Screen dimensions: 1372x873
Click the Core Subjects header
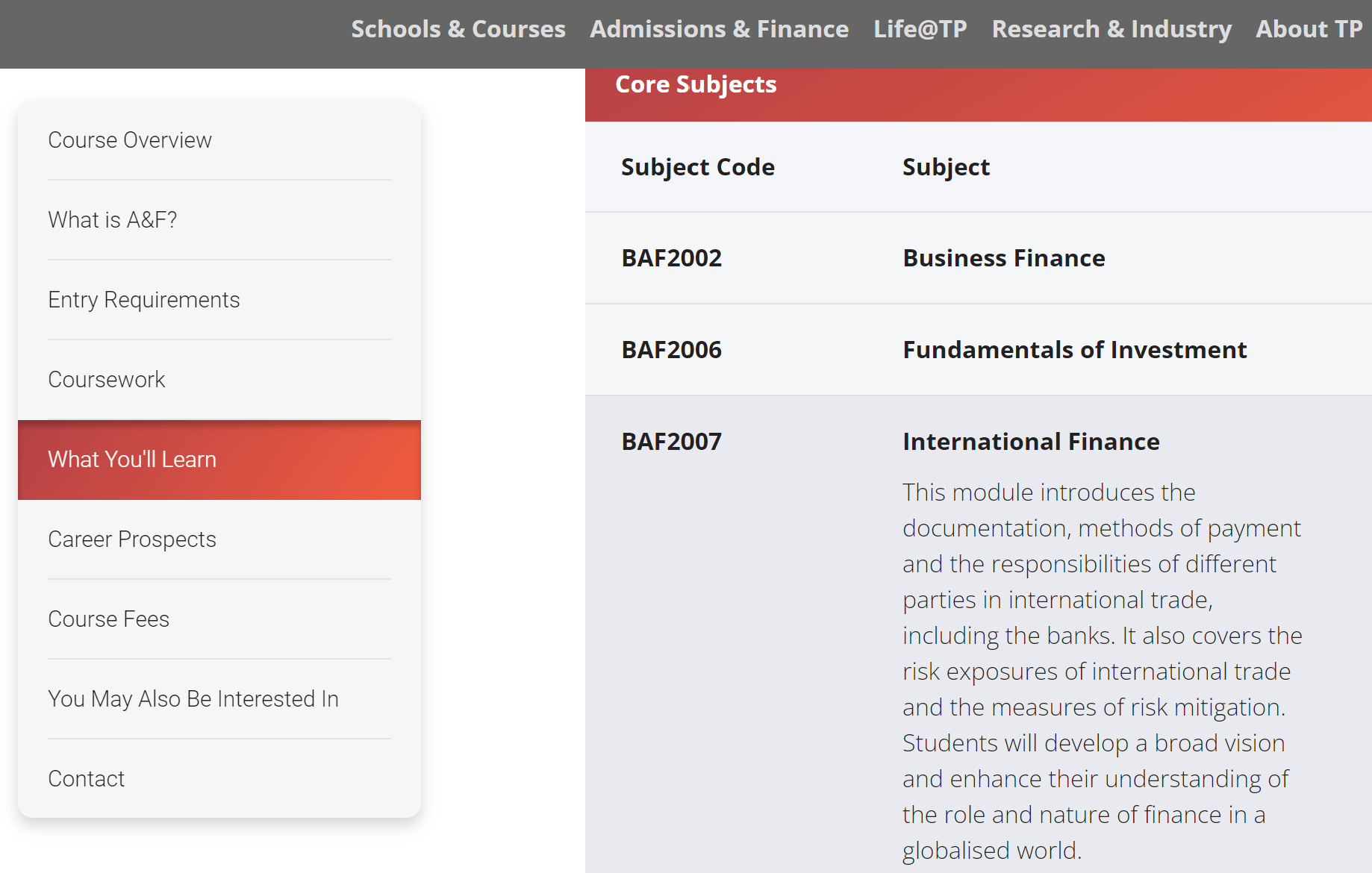(696, 84)
